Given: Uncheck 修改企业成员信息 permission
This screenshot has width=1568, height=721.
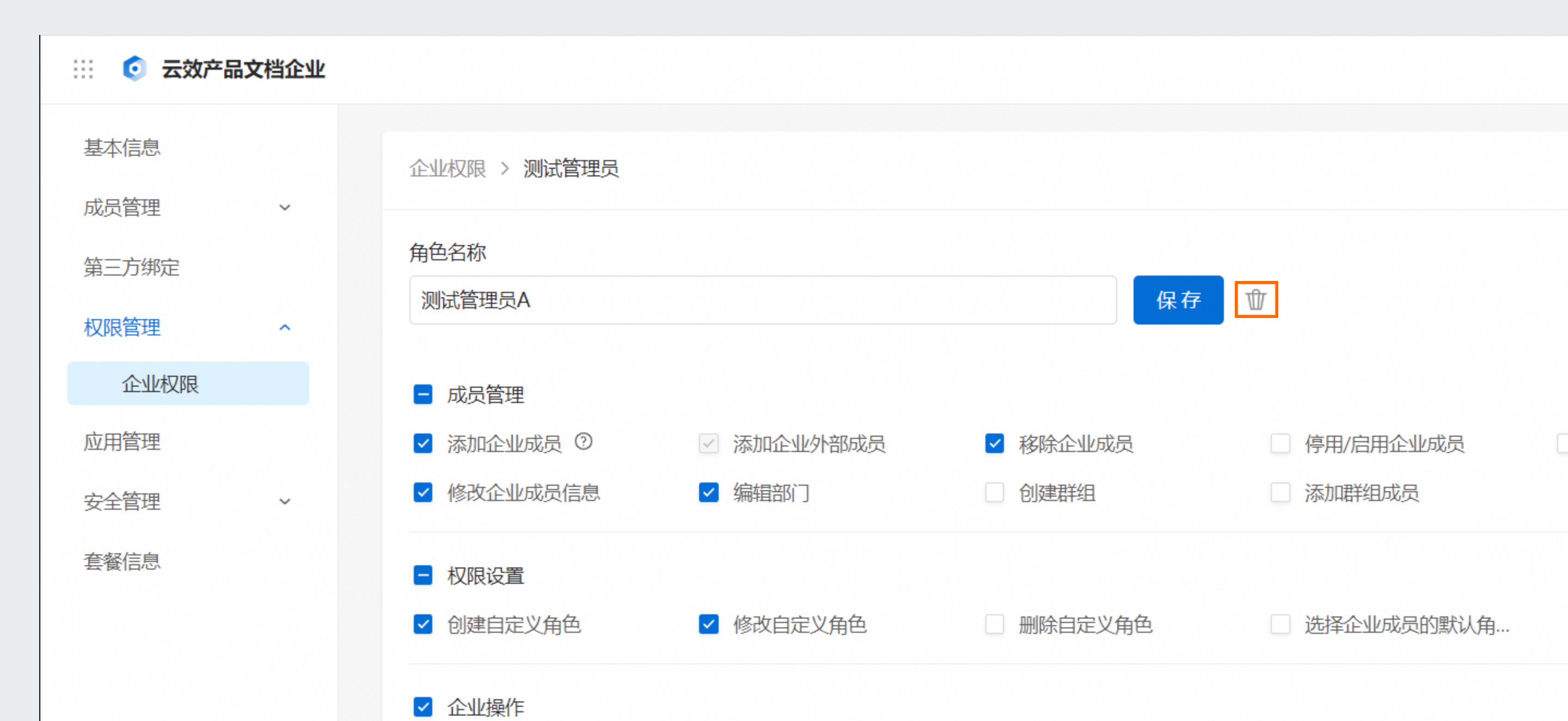Looking at the screenshot, I should 422,492.
